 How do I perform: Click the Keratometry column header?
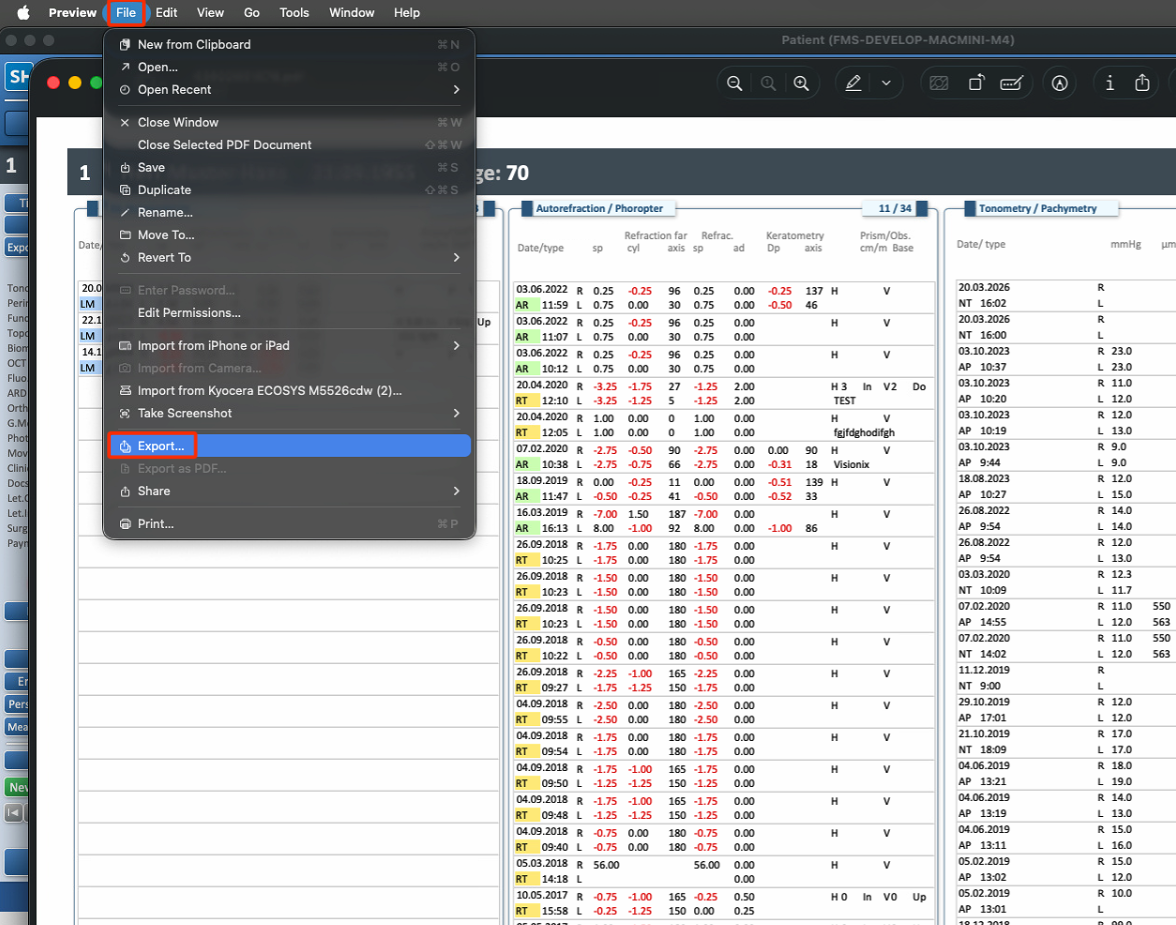pos(794,236)
